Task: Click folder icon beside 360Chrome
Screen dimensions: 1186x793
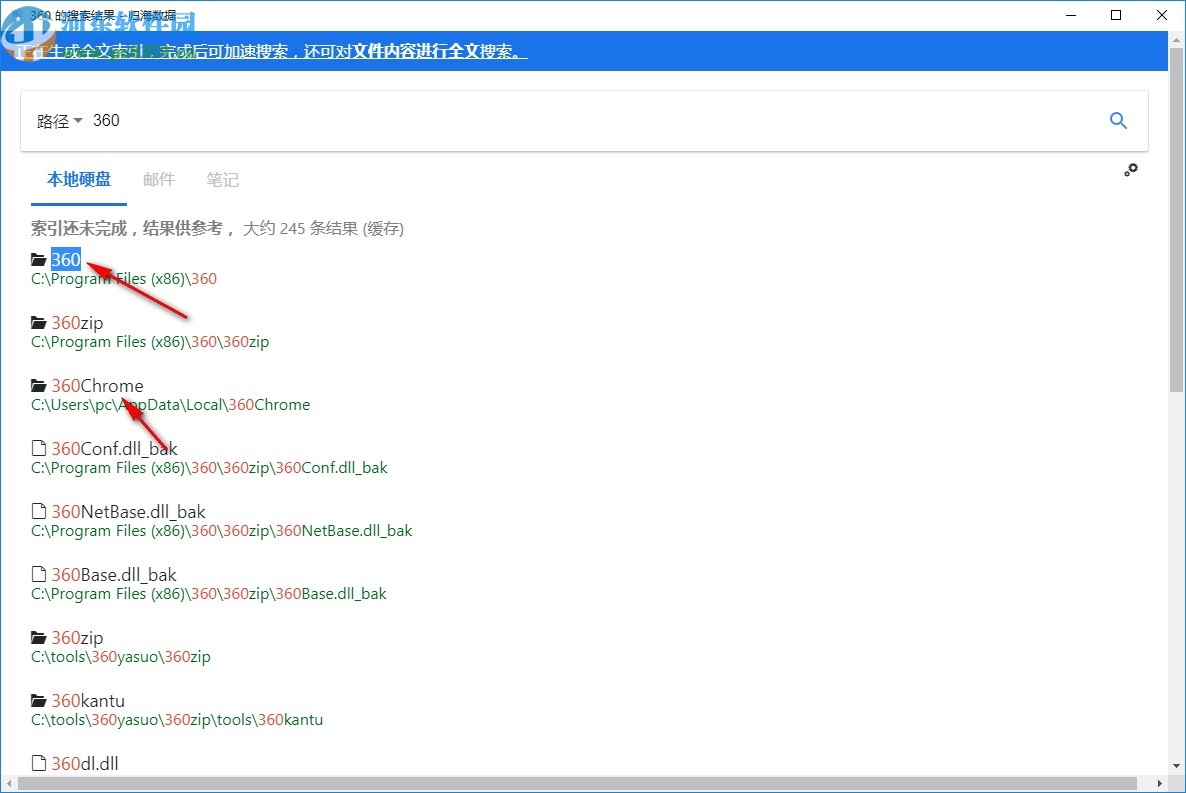Action: tap(39, 386)
